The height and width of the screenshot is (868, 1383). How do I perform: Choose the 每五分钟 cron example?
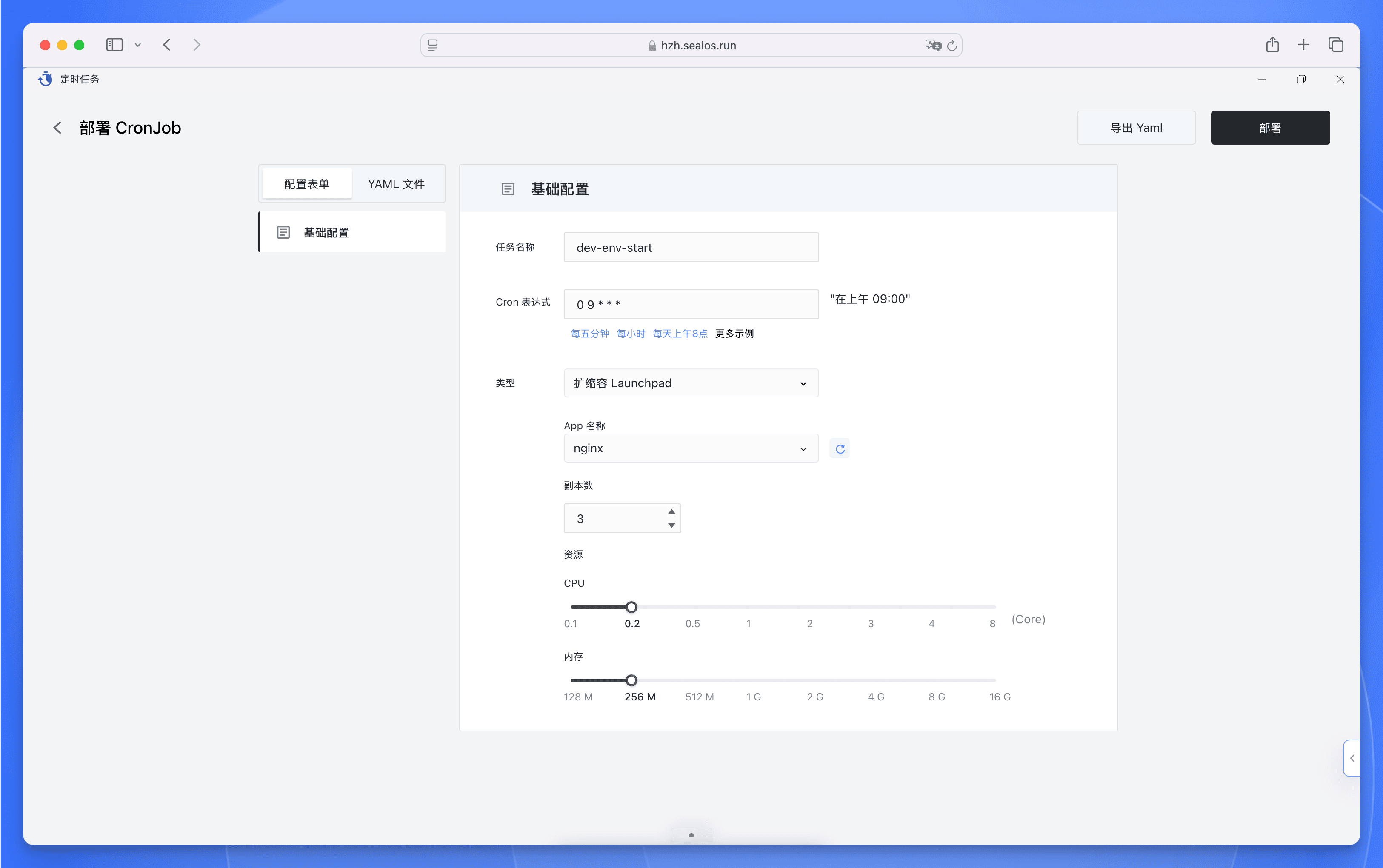coord(590,334)
